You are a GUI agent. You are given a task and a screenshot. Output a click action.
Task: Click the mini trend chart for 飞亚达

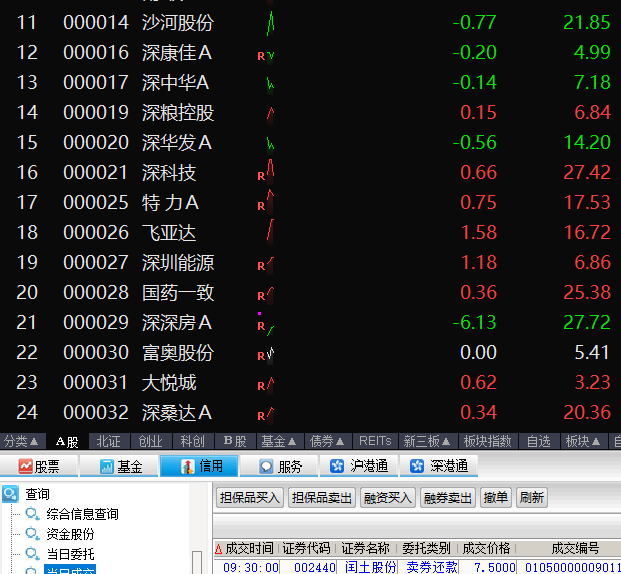(270, 232)
